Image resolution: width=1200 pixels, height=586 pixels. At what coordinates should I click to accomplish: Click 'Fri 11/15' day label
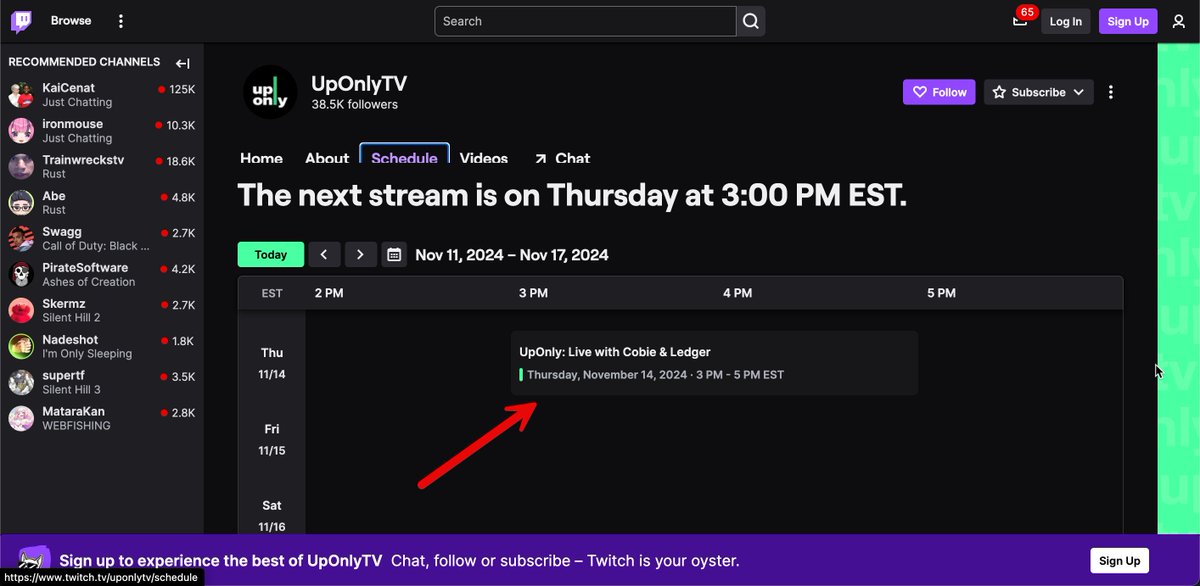(272, 439)
